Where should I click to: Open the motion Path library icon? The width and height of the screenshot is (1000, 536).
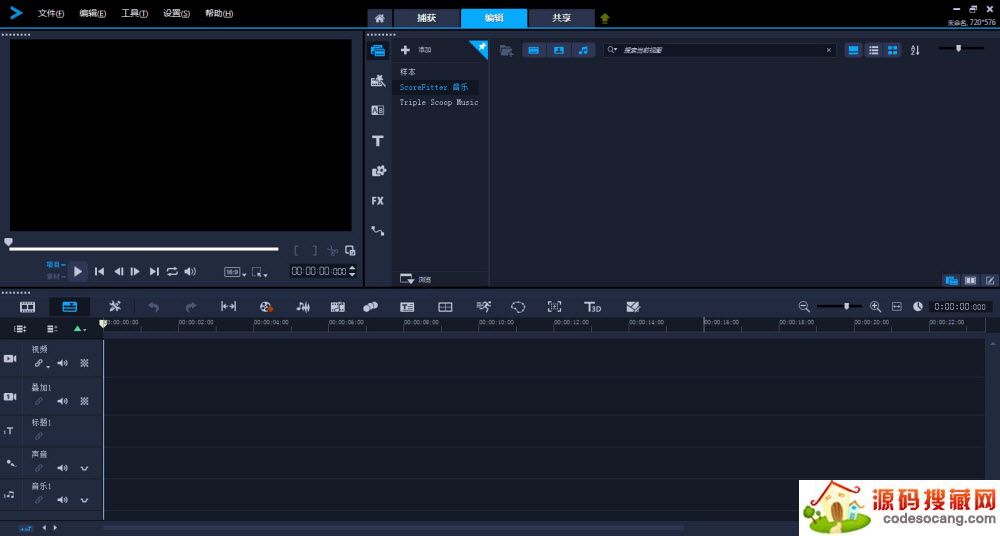click(x=378, y=231)
